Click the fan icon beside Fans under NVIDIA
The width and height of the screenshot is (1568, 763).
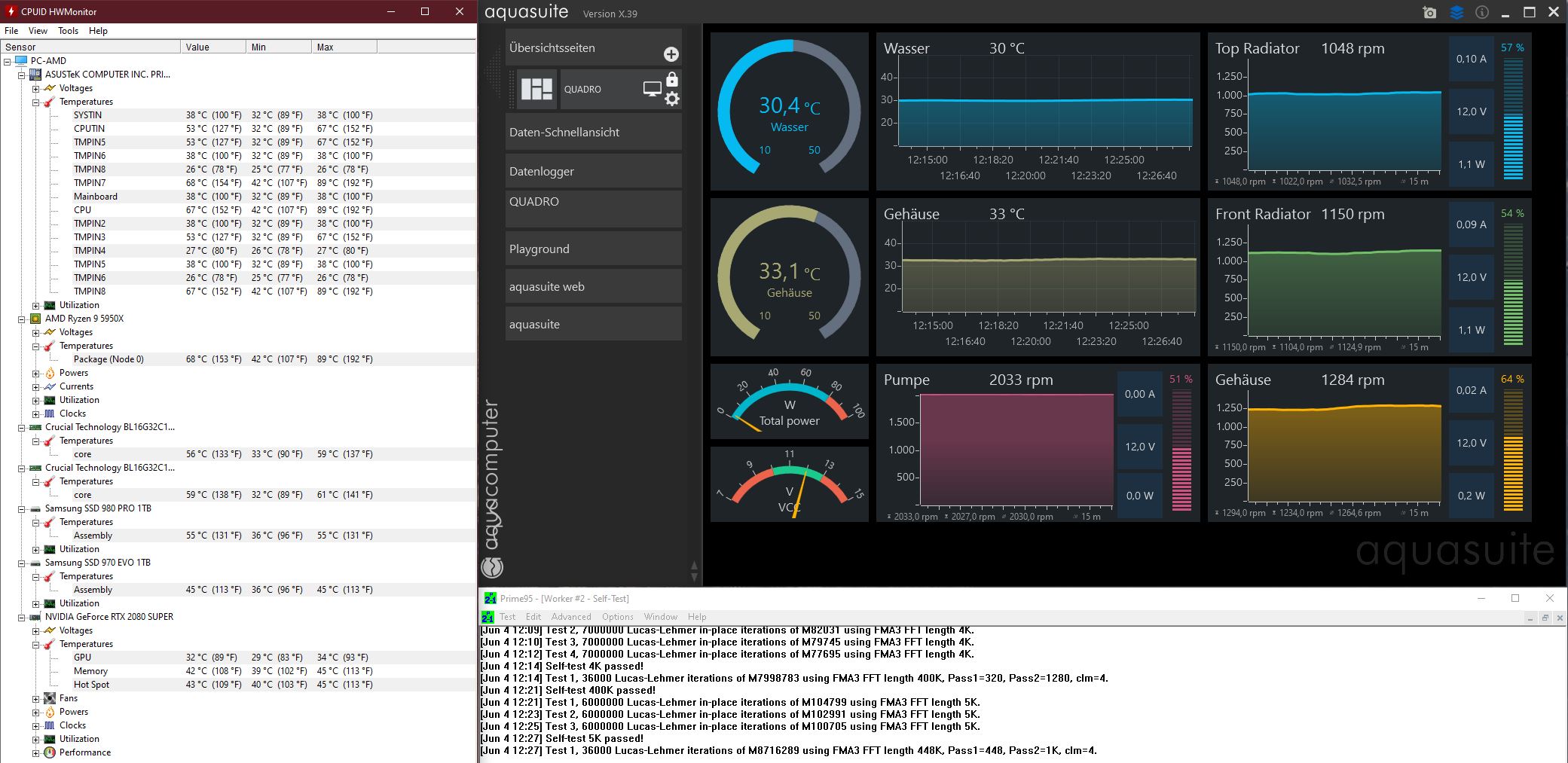click(50, 698)
